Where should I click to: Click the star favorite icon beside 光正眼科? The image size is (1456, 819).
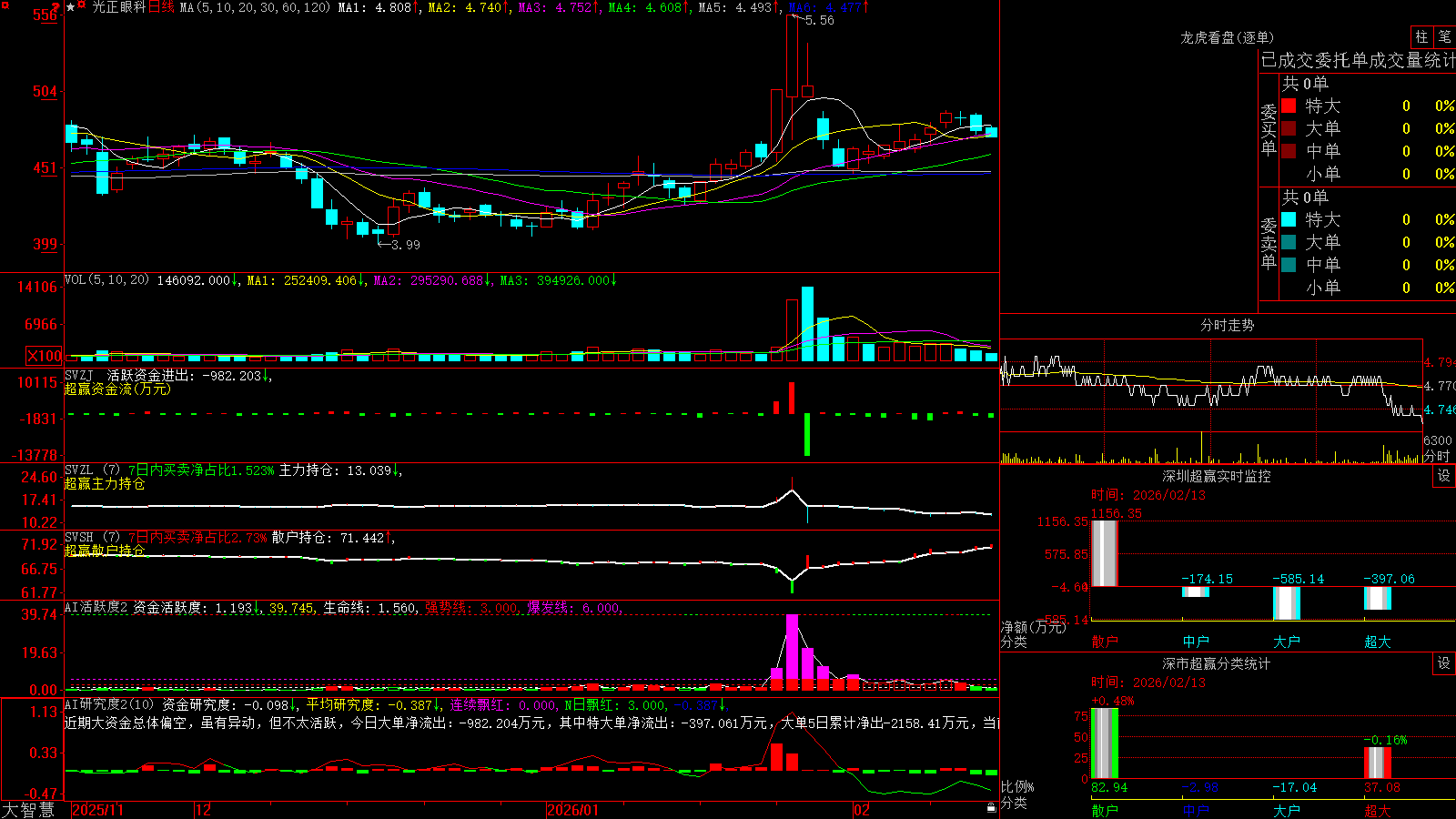pyautogui.click(x=71, y=7)
